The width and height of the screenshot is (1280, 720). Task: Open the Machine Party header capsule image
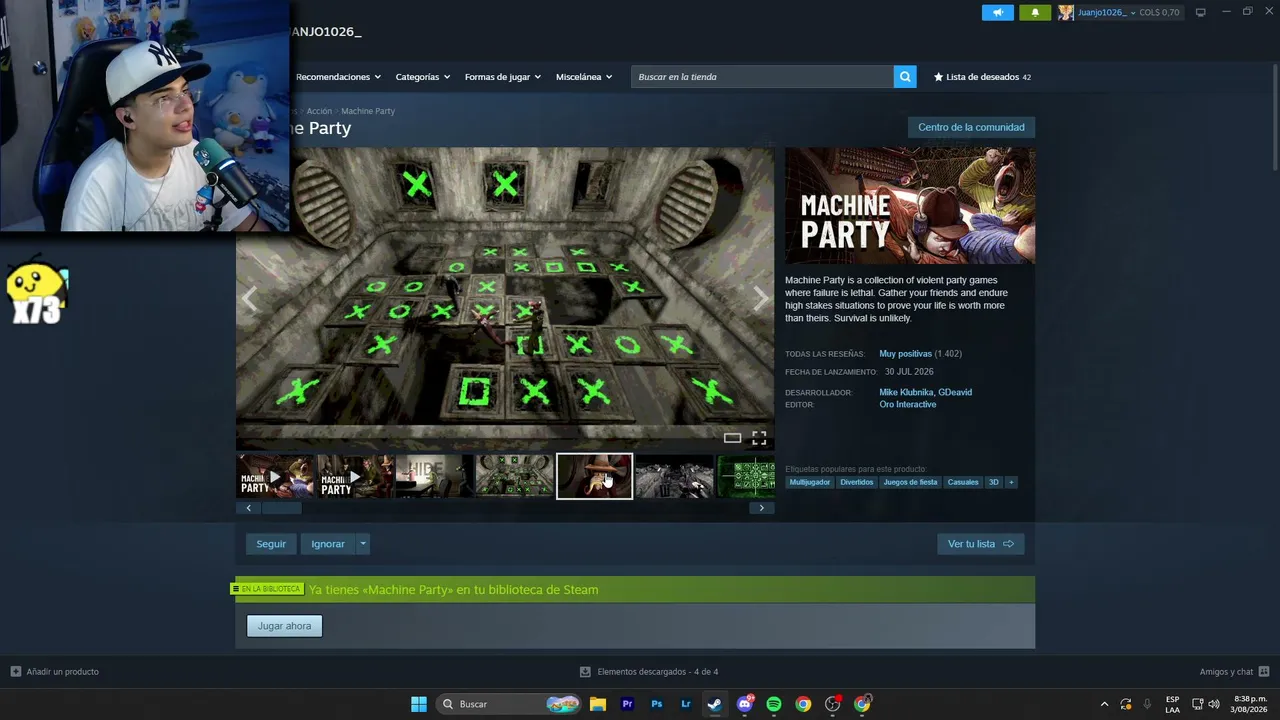pyautogui.click(x=910, y=206)
